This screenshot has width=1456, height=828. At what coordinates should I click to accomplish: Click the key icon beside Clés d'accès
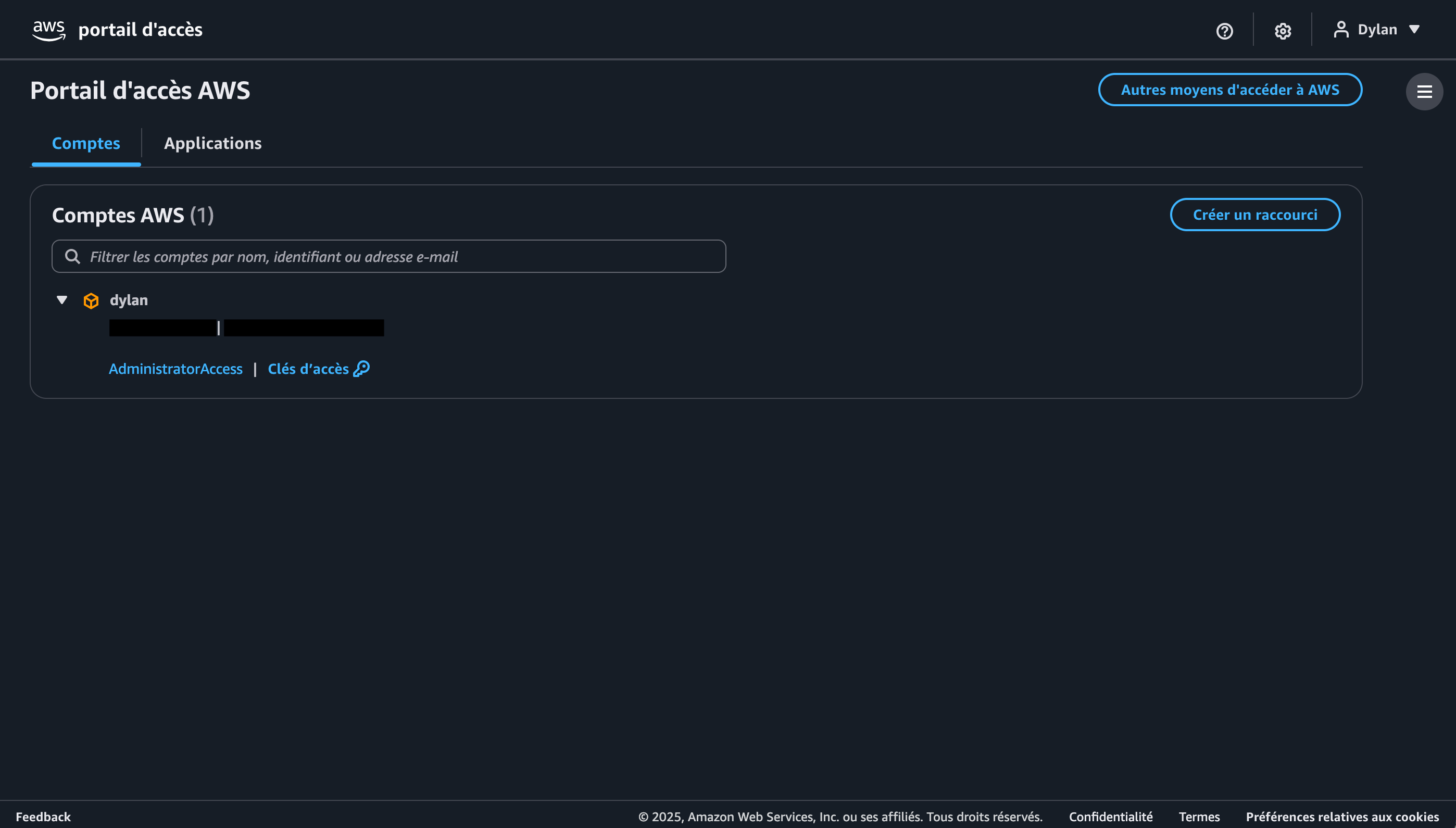tap(361, 369)
